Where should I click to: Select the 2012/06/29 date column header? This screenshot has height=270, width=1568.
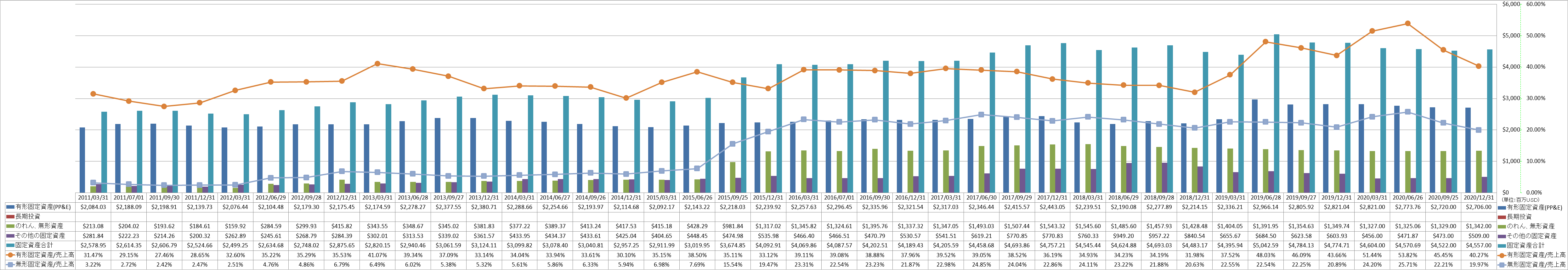[x=271, y=197]
